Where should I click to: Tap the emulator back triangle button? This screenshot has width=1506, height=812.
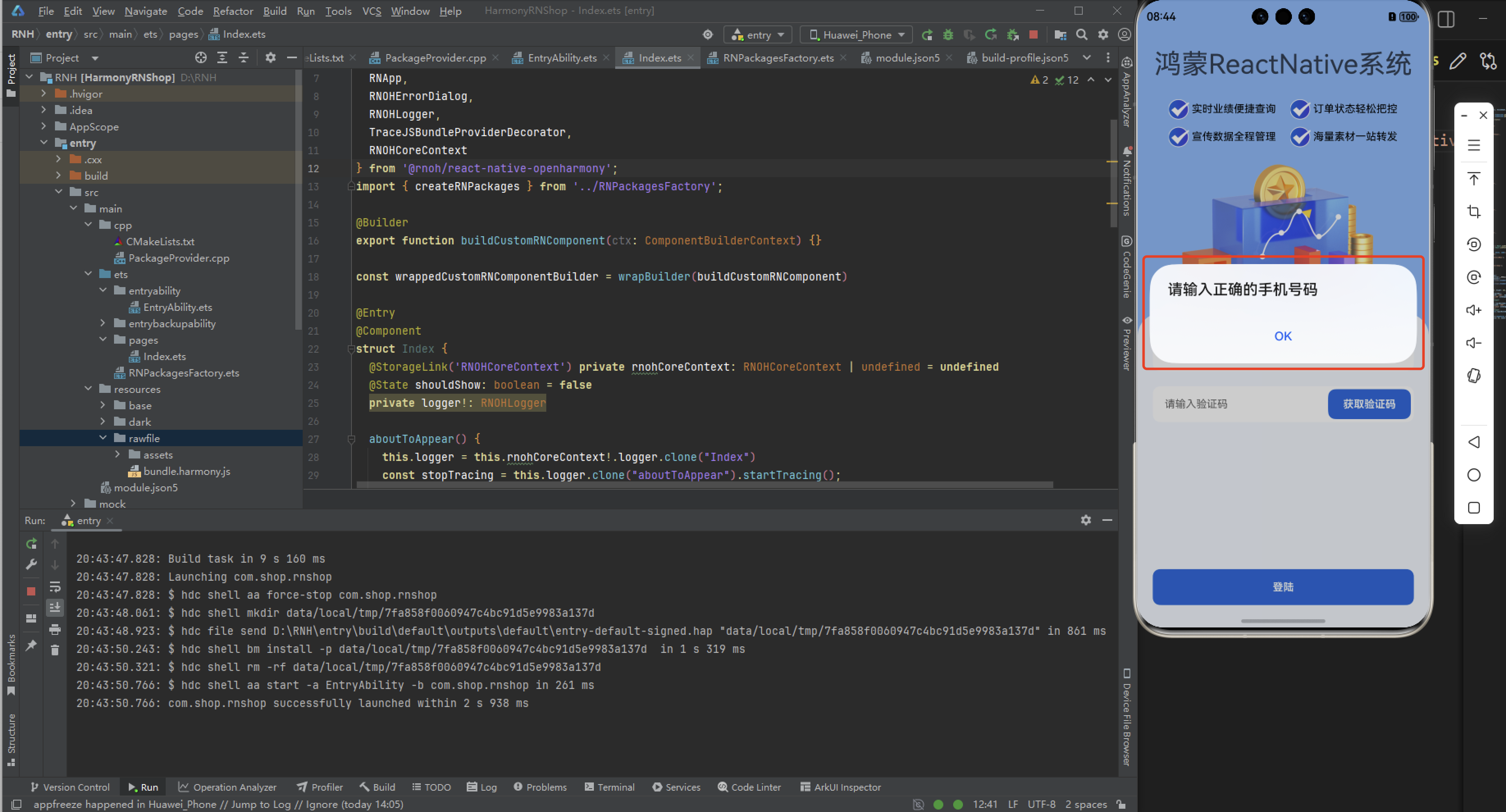tap(1473, 442)
